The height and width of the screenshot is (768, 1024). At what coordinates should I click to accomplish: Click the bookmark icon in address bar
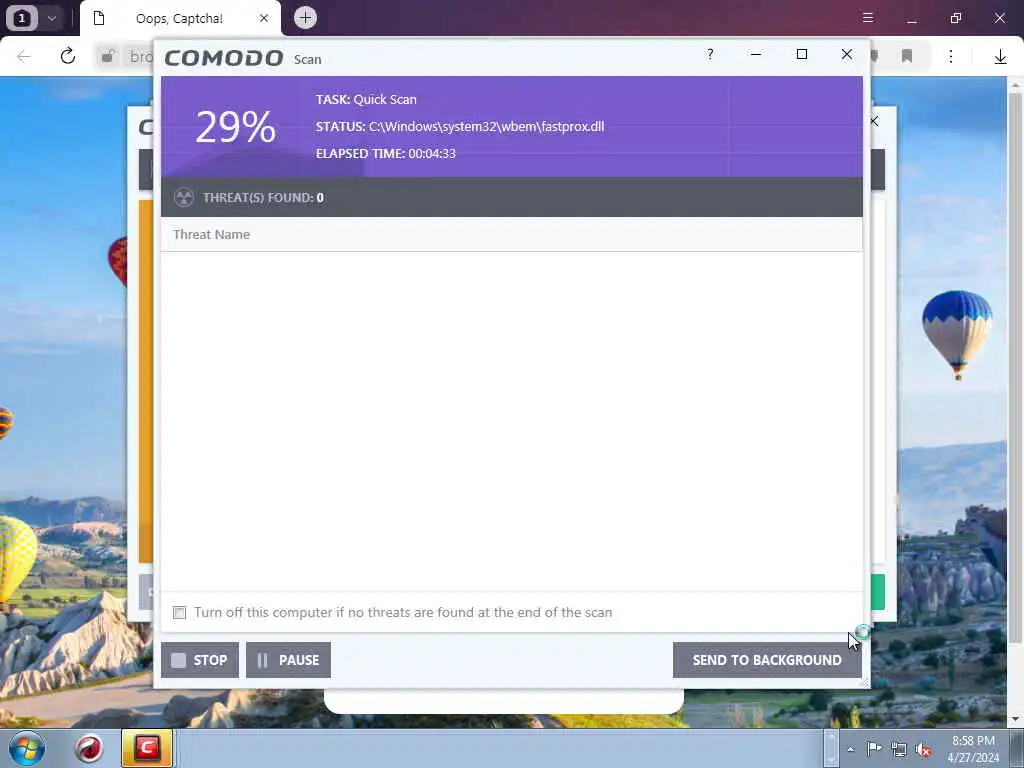coord(906,57)
